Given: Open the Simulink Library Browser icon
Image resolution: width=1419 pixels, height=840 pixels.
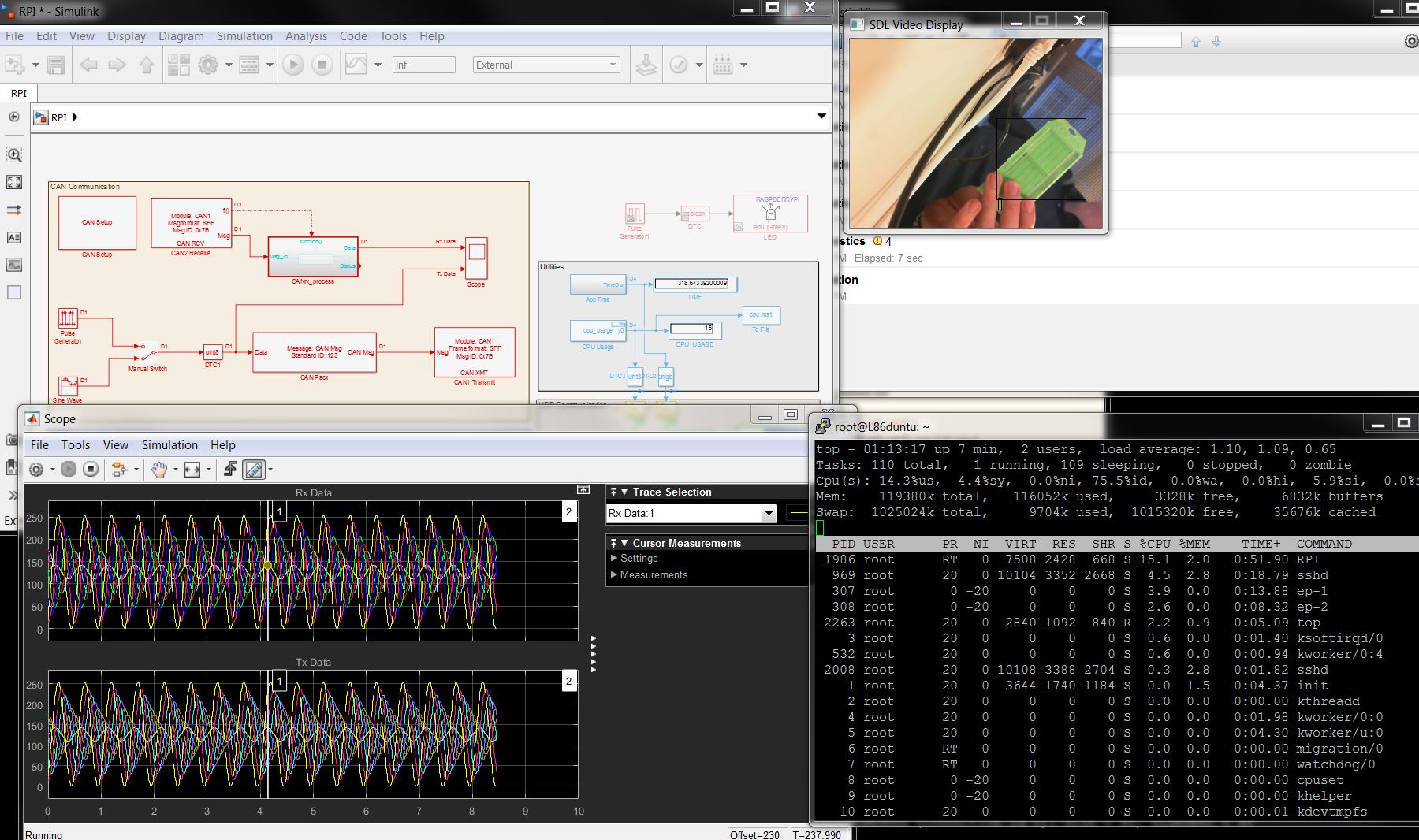Looking at the screenshot, I should pos(179,65).
